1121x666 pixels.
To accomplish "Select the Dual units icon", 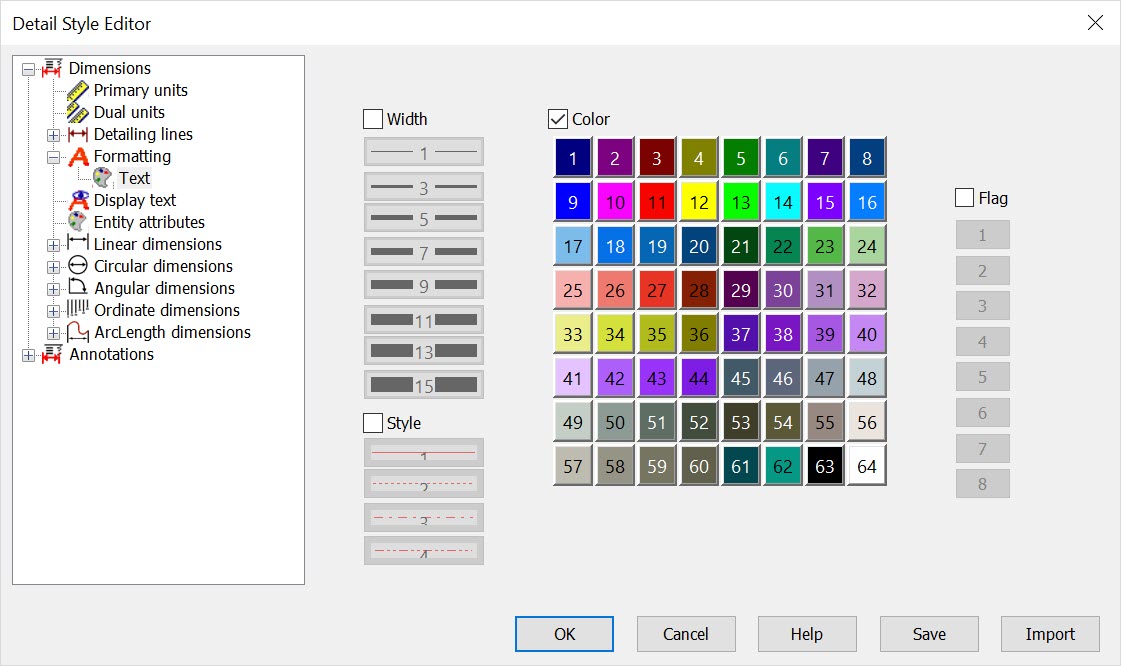I will pos(78,112).
